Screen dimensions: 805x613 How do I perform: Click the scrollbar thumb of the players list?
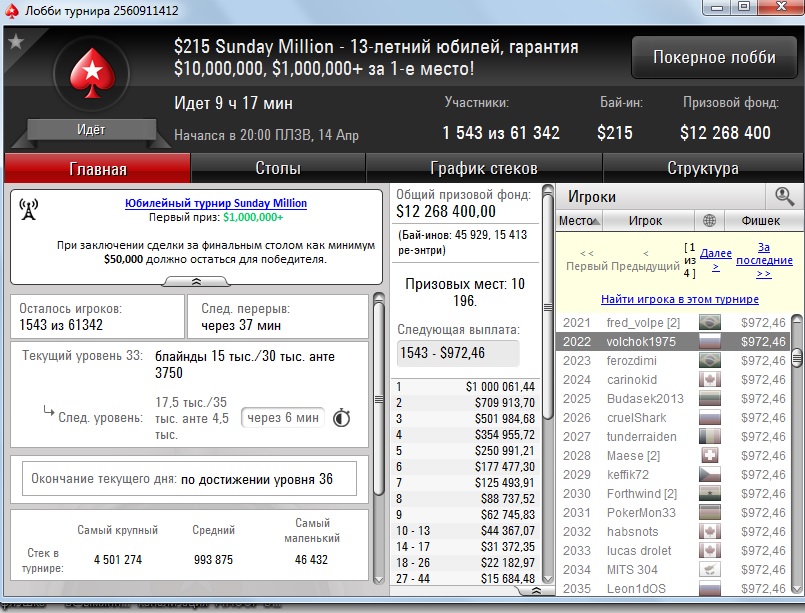point(796,357)
